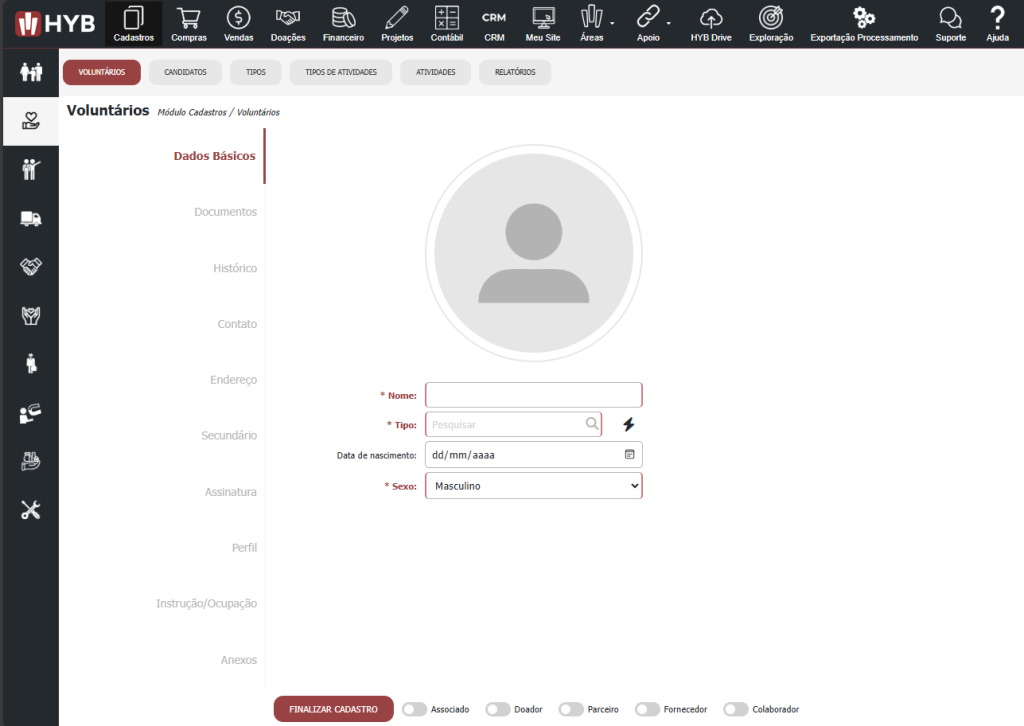The image size is (1024, 726).
Task: Expand the Apoio dropdown menu
Action: 651,23
